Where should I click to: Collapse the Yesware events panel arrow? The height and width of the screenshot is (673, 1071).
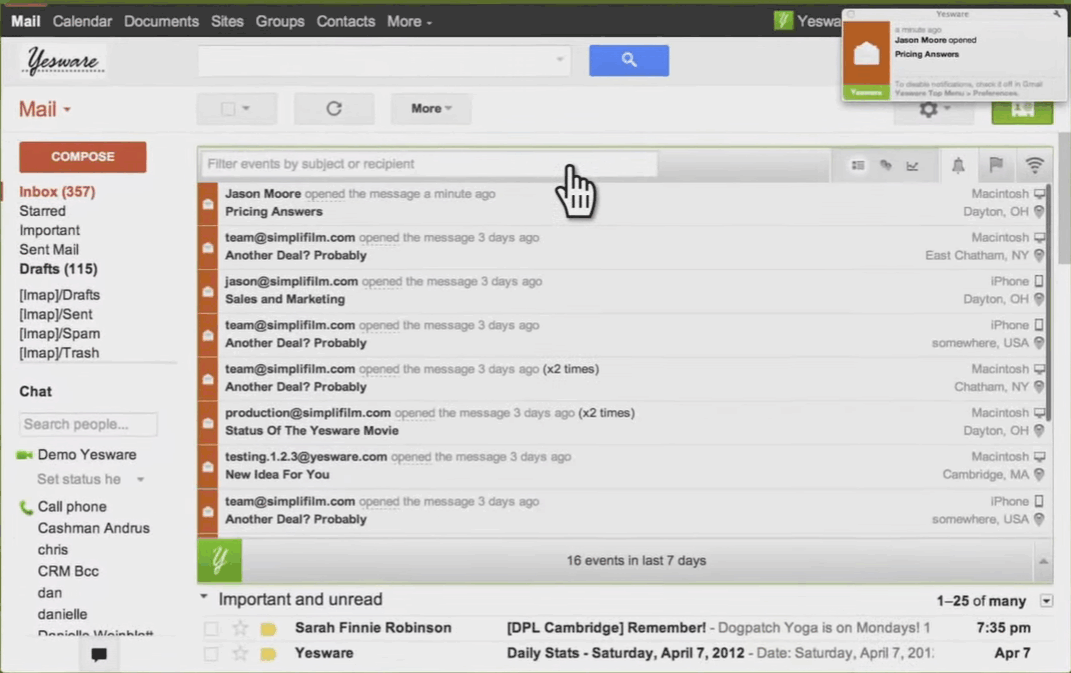[1044, 561]
